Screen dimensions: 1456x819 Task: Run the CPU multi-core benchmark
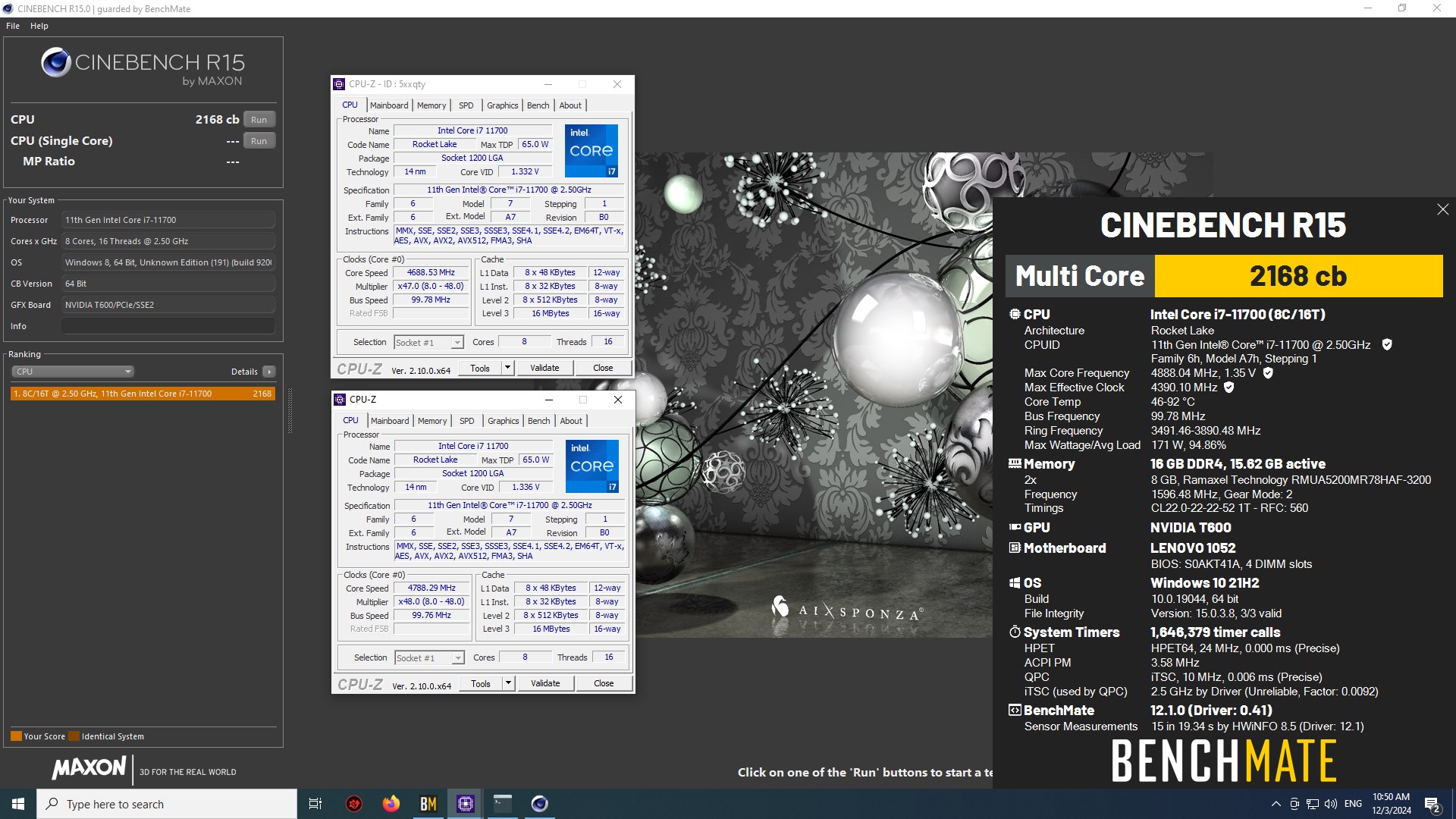[259, 120]
